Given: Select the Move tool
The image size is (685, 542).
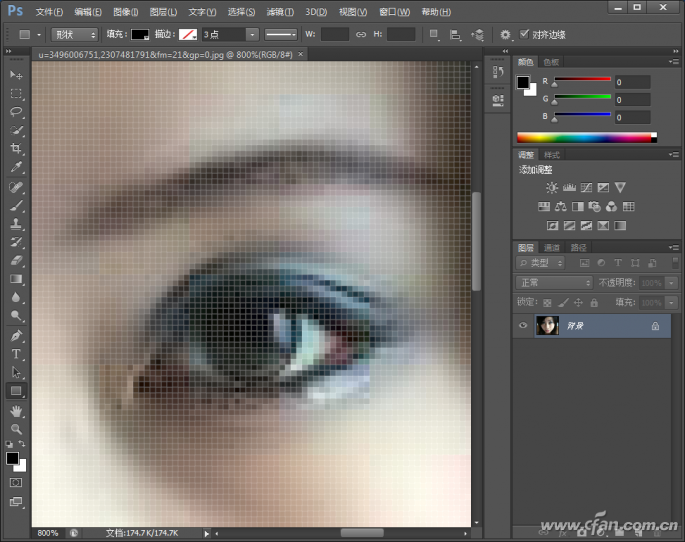Looking at the screenshot, I should click(x=16, y=75).
